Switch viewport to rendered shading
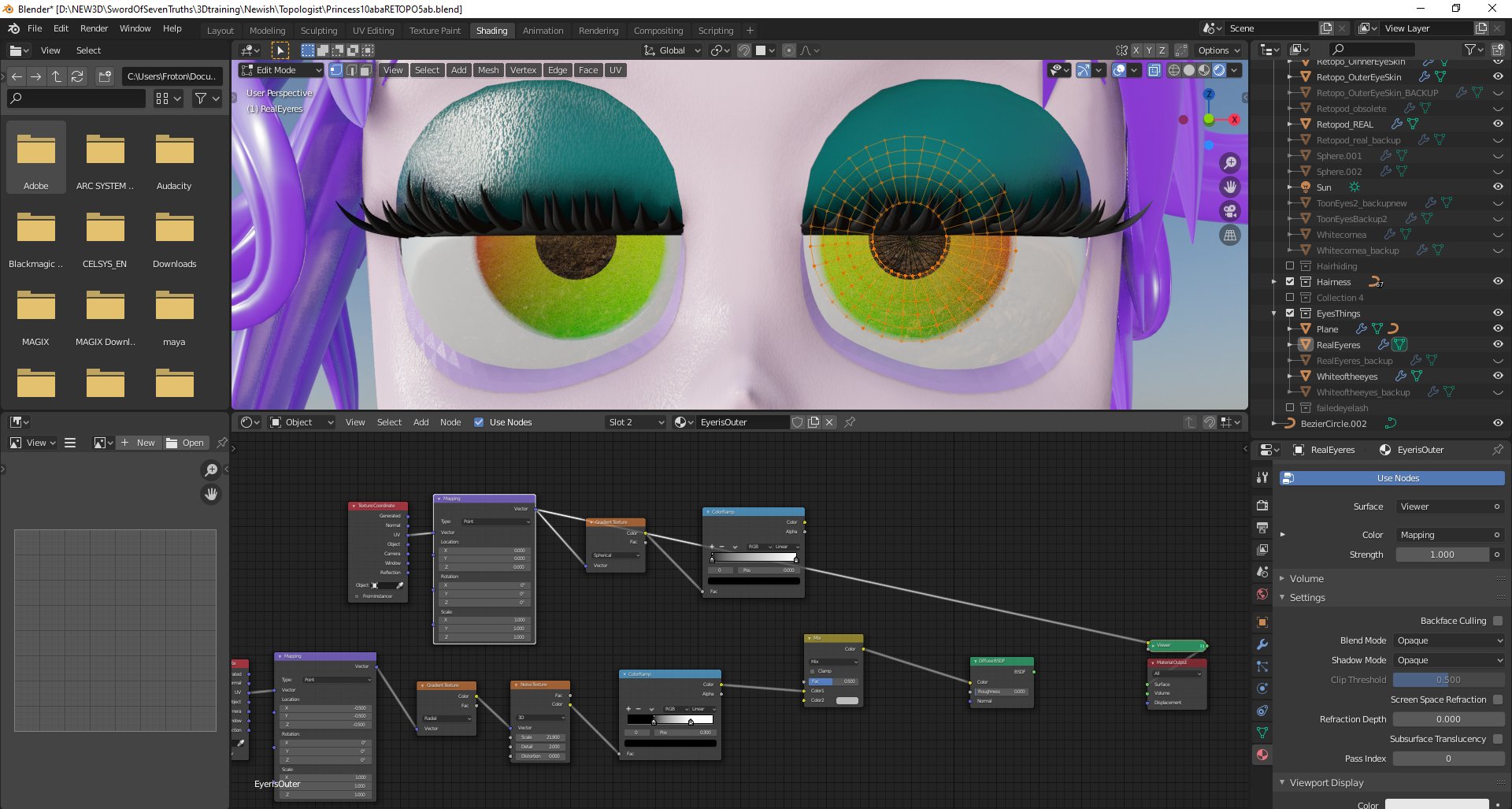This screenshot has height=809, width=1512. (1219, 70)
